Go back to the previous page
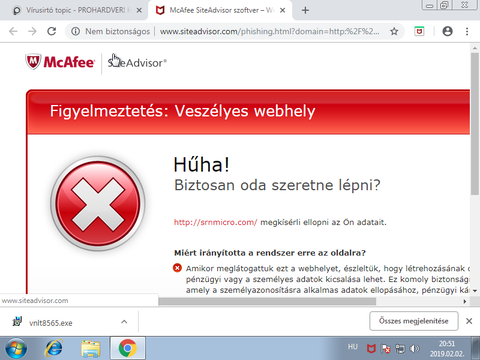The height and width of the screenshot is (360, 480). tap(13, 31)
